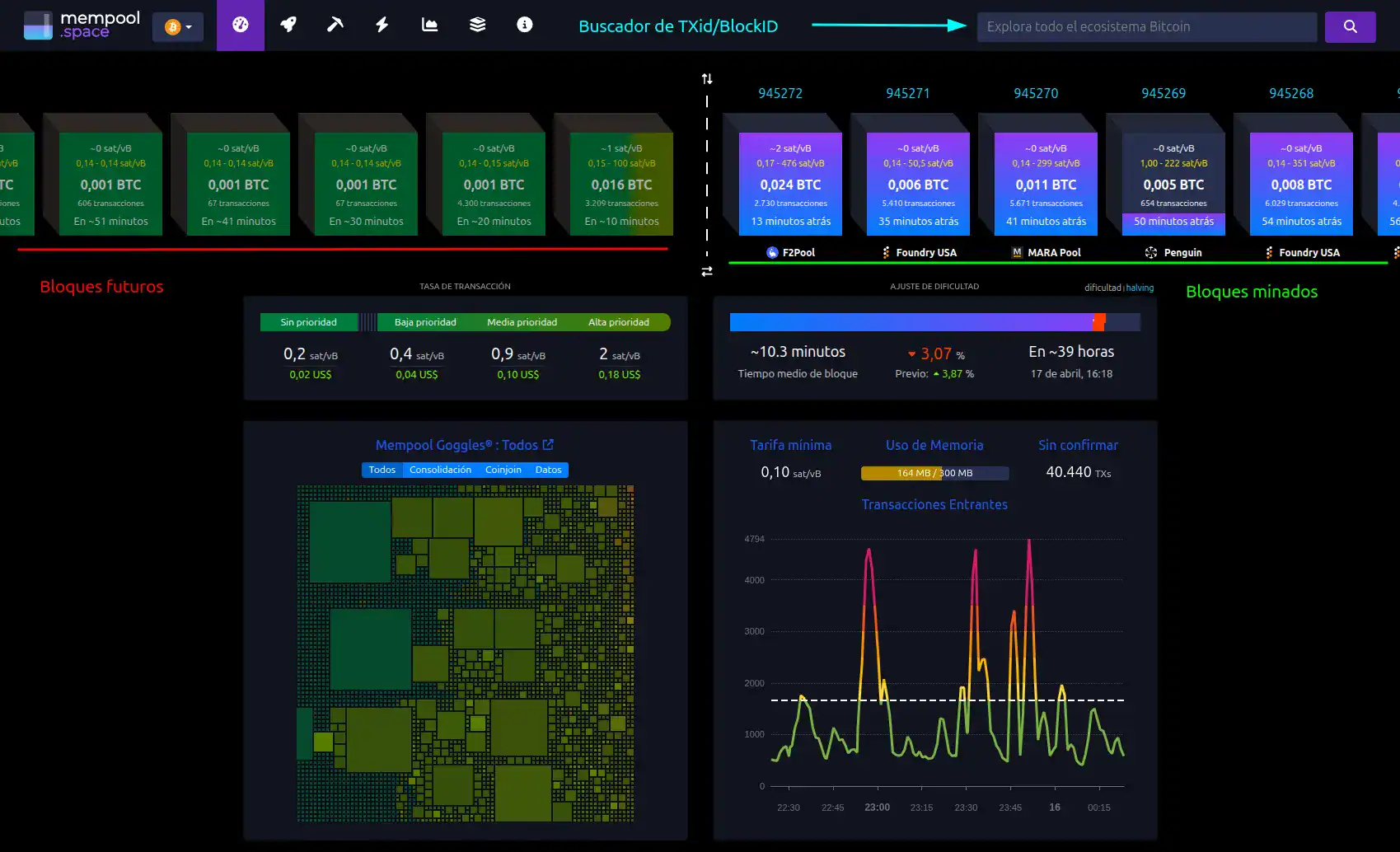Click the '0,10 sat/vB' minimum fee value
This screenshot has height=852, width=1400.
click(790, 472)
